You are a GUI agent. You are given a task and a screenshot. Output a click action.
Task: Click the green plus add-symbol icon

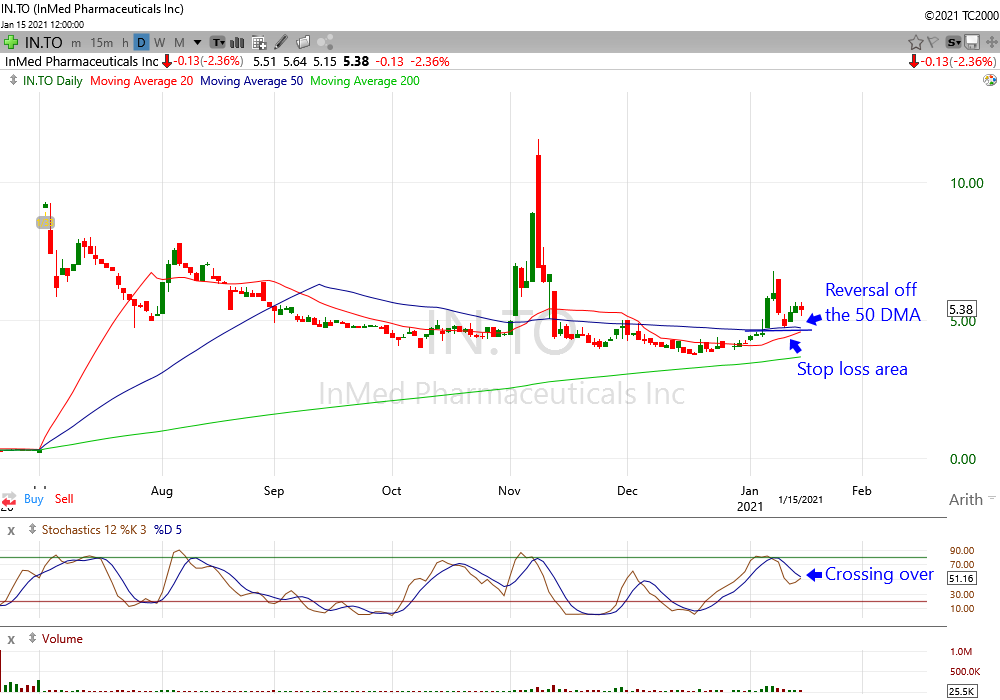click(x=10, y=43)
